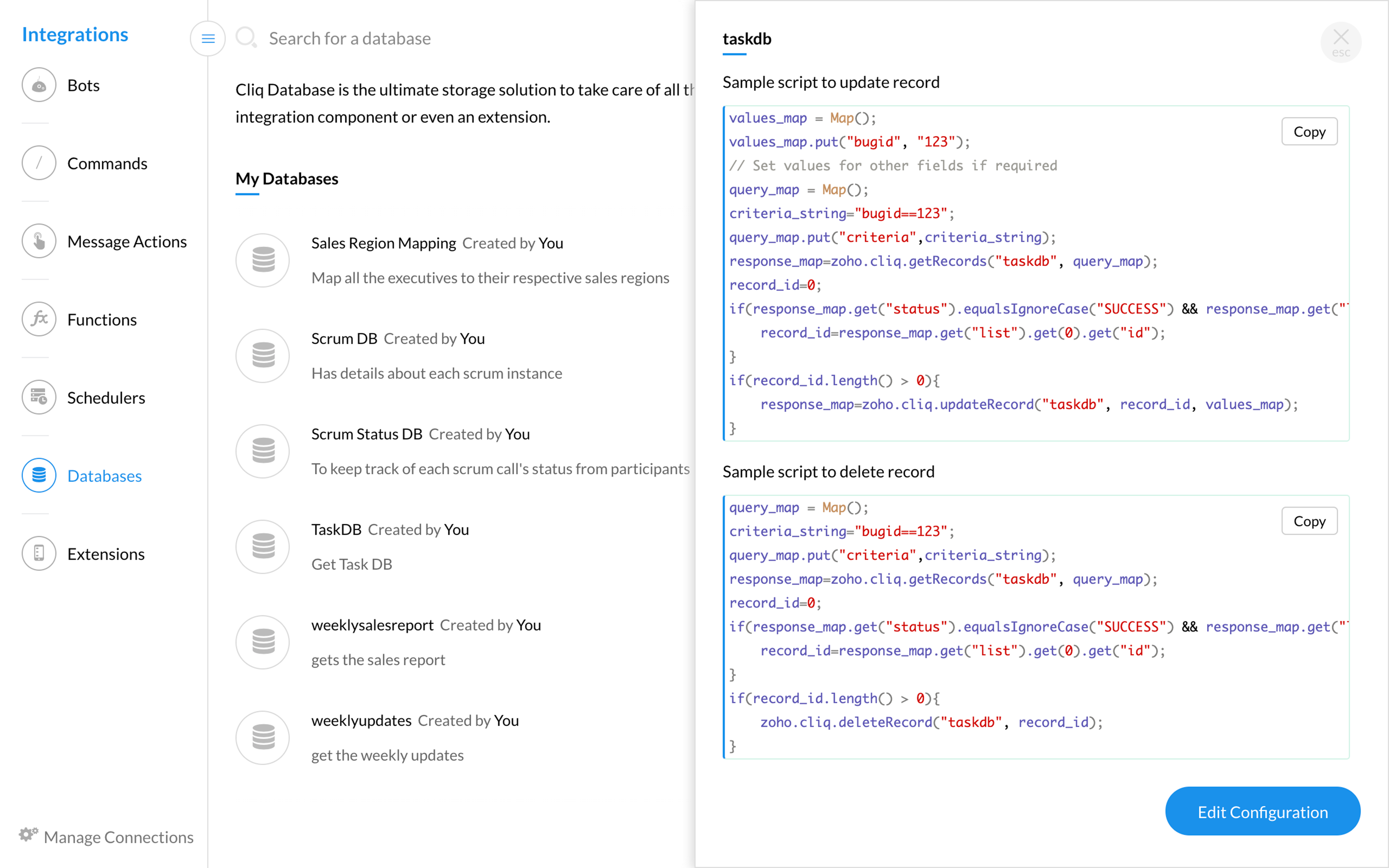Copy the update record sample script
The height and width of the screenshot is (868, 1389).
tap(1309, 132)
